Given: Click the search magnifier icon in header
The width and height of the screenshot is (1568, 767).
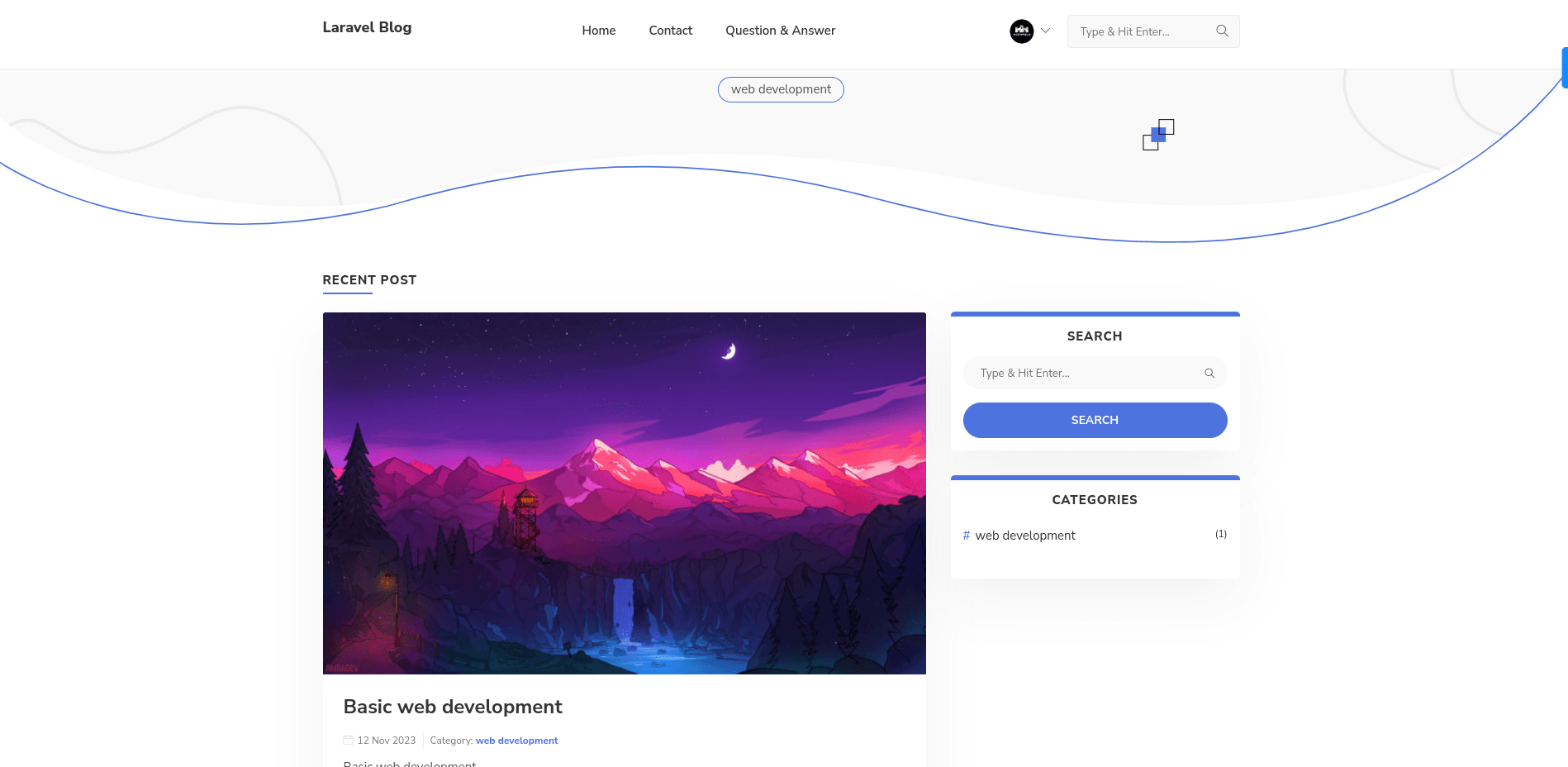Looking at the screenshot, I should pos(1222,31).
